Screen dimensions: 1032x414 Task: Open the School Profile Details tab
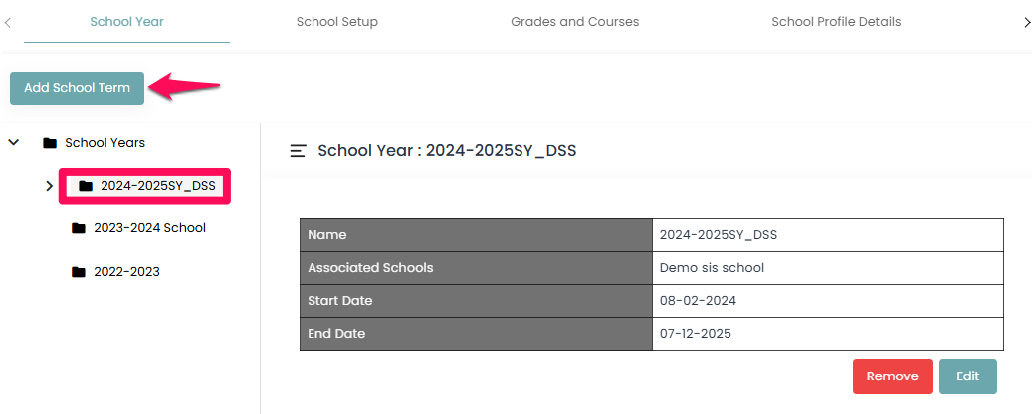pyautogui.click(x=836, y=22)
